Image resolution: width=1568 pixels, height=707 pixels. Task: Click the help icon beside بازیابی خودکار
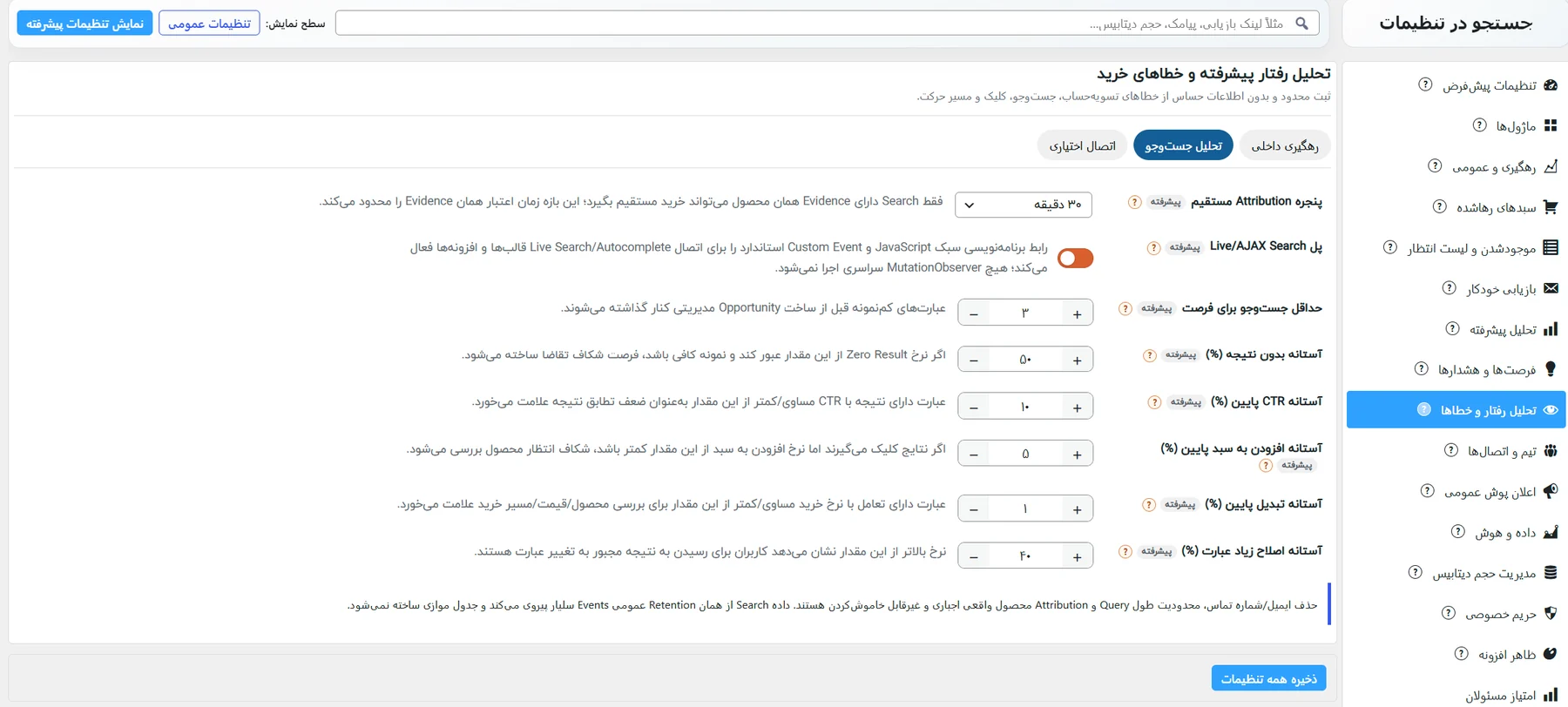pyautogui.click(x=1449, y=287)
